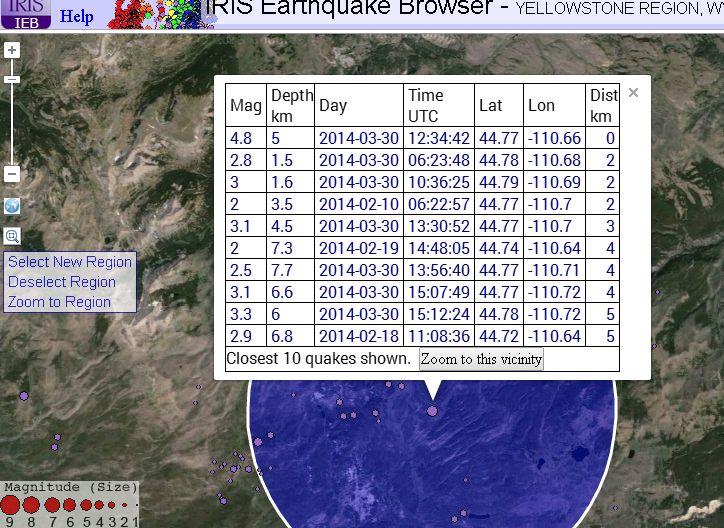Choose Zoom to Region
This screenshot has width=724, height=528.
60,302
